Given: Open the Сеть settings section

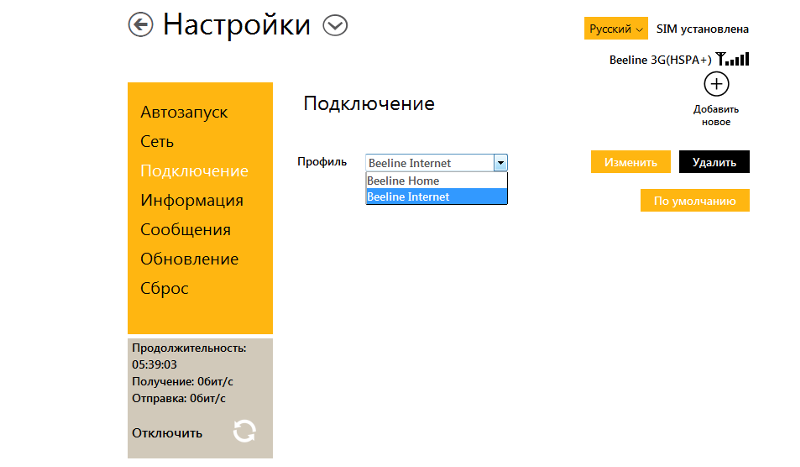Looking at the screenshot, I should pos(157,141).
